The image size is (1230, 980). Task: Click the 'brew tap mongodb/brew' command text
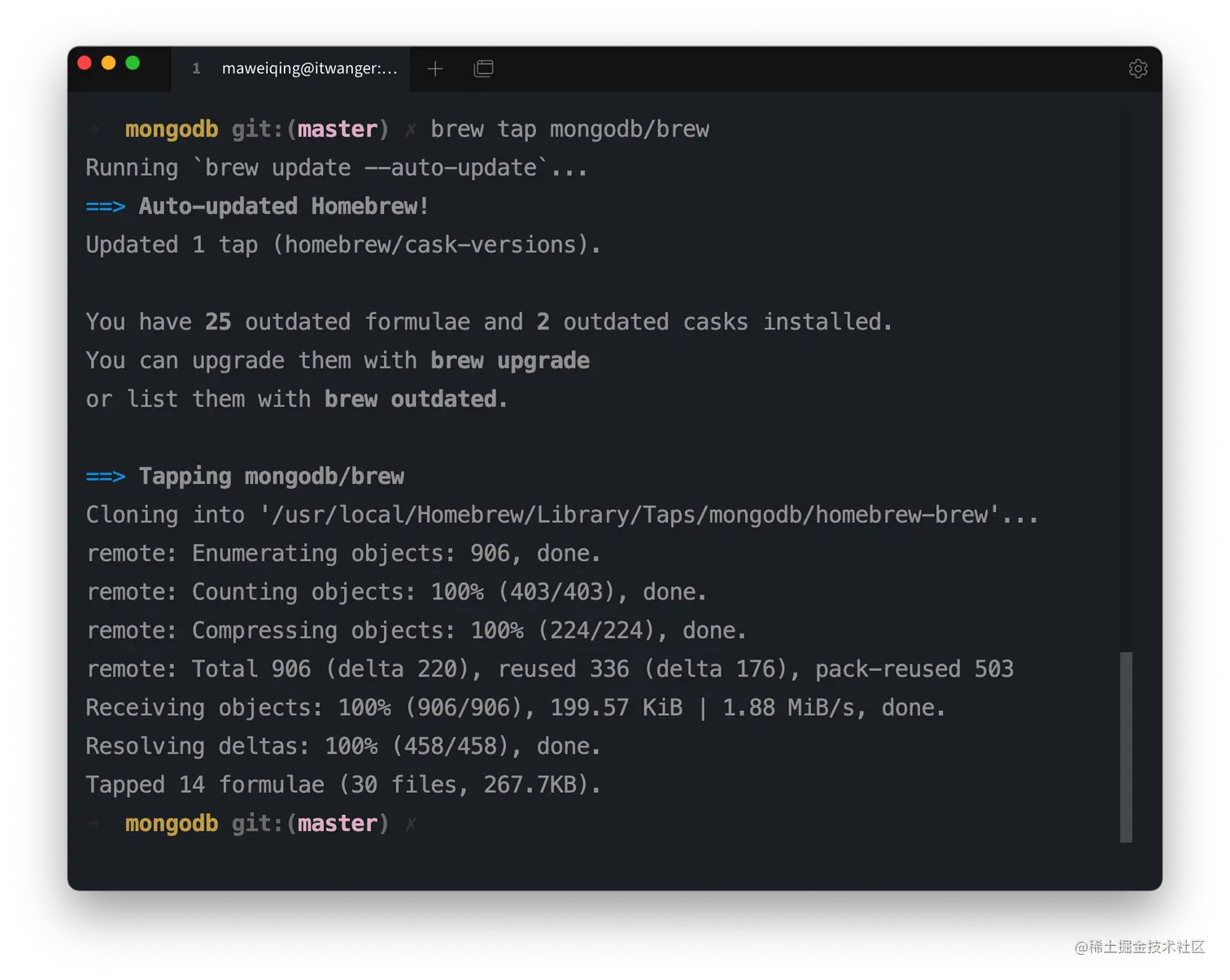click(x=569, y=129)
